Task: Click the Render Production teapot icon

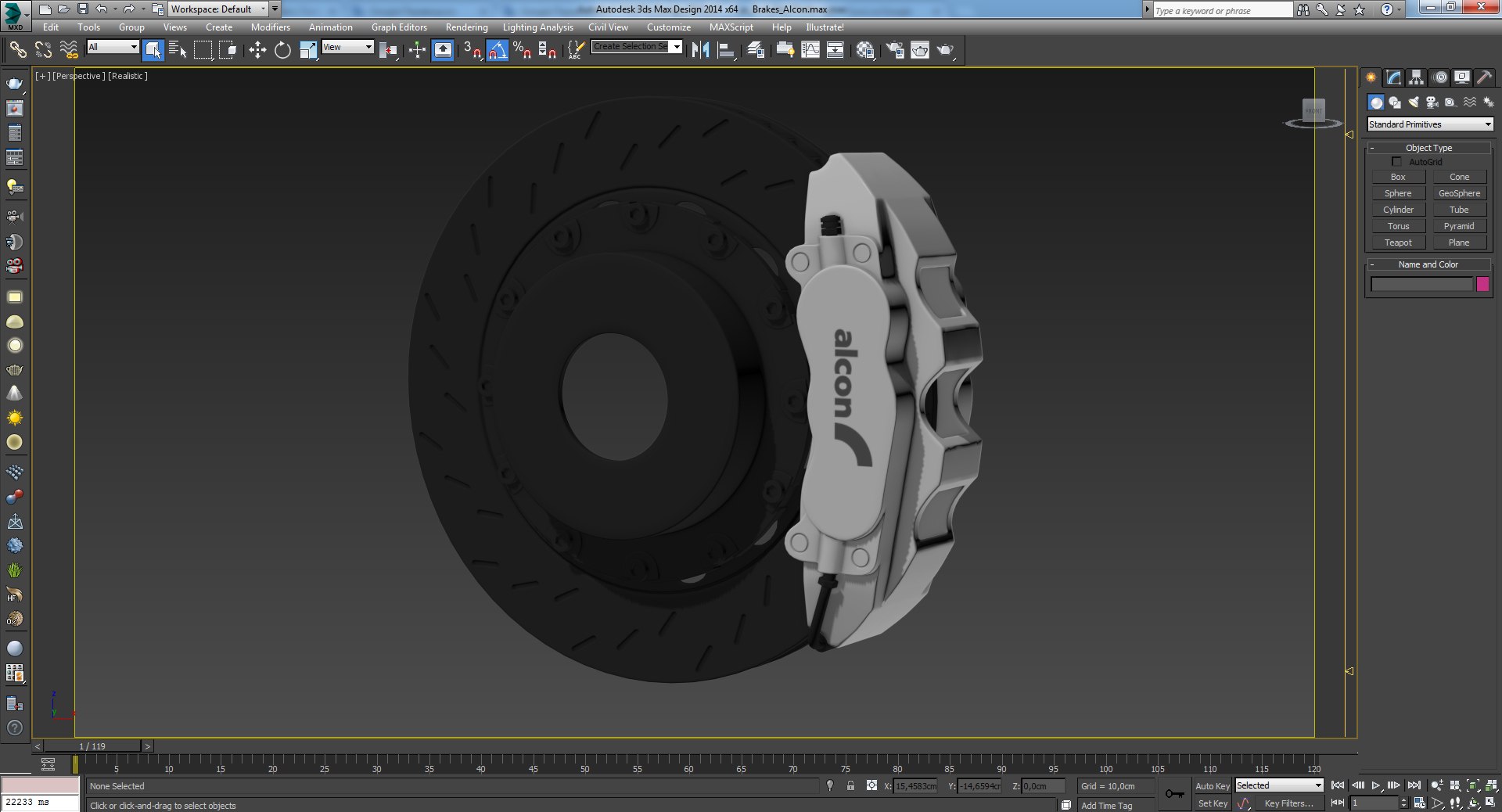Action: [946, 50]
